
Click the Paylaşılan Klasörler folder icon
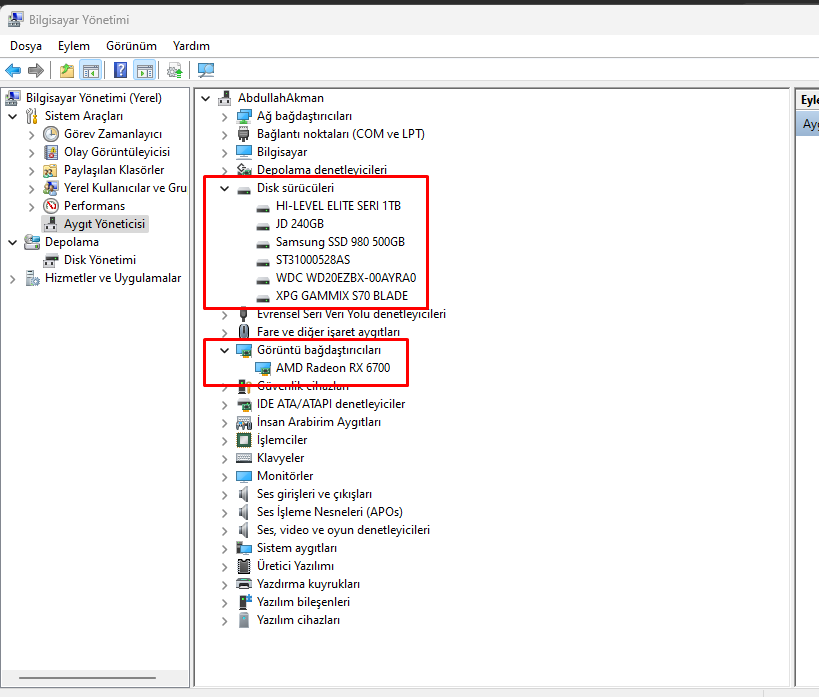(x=51, y=170)
